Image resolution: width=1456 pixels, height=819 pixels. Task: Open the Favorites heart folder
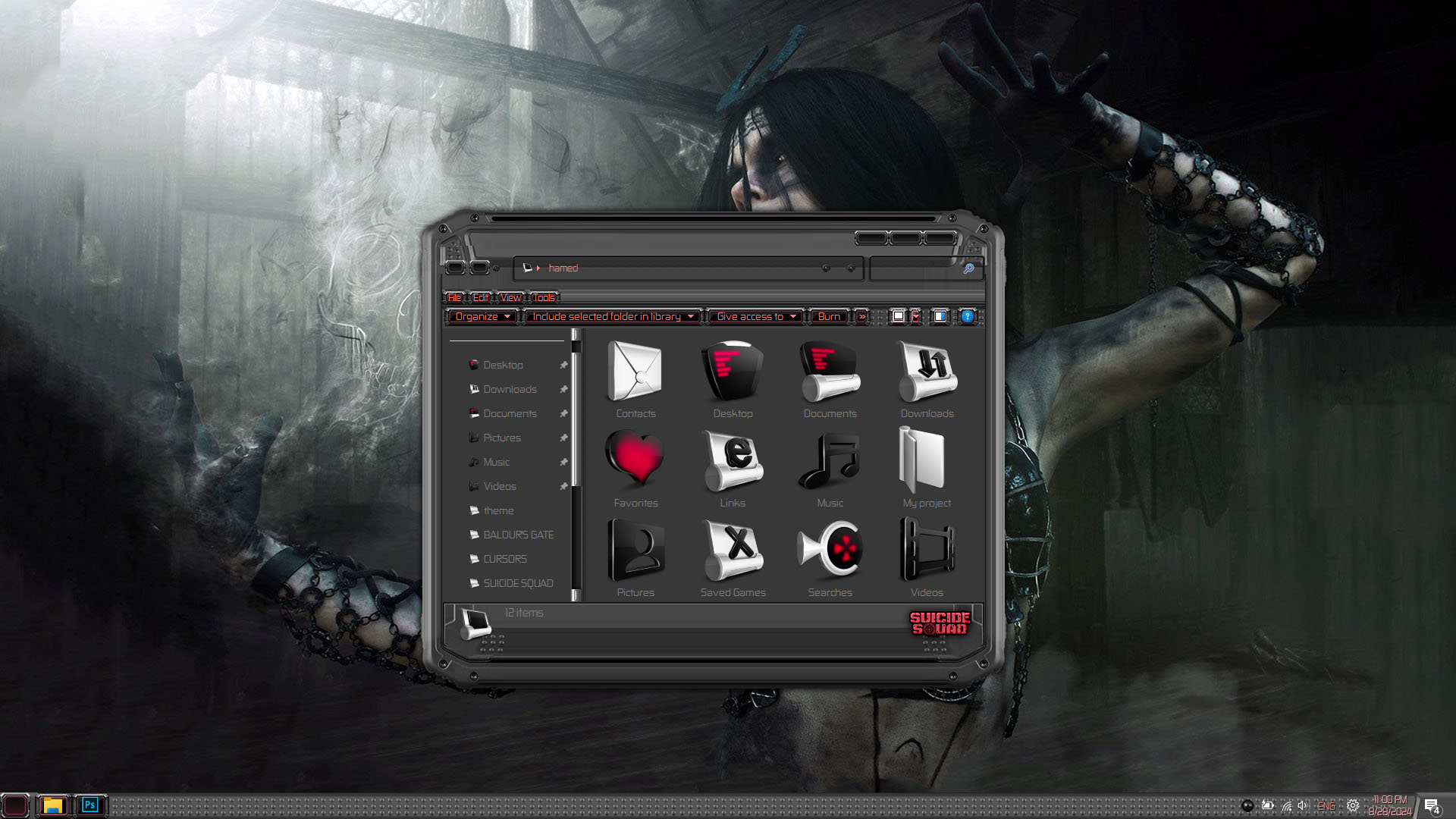tap(635, 460)
